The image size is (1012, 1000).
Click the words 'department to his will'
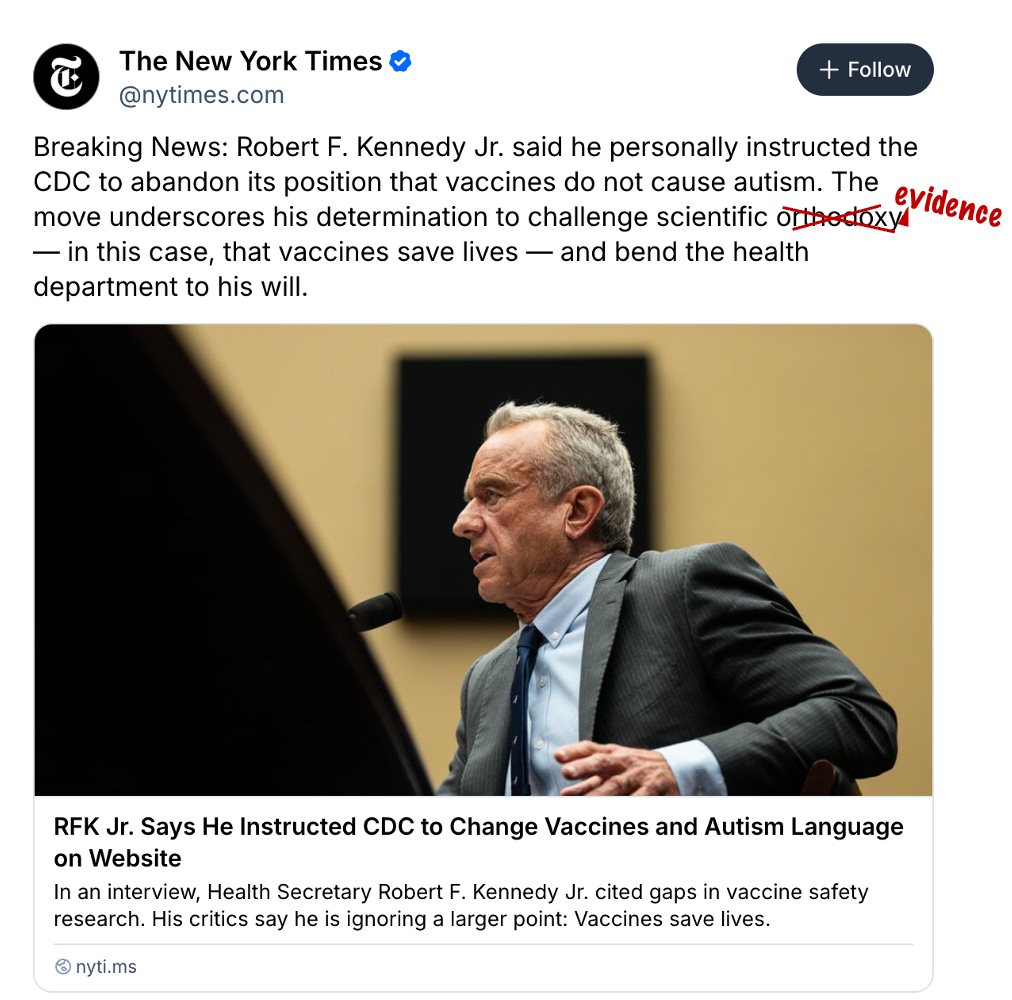[170, 287]
